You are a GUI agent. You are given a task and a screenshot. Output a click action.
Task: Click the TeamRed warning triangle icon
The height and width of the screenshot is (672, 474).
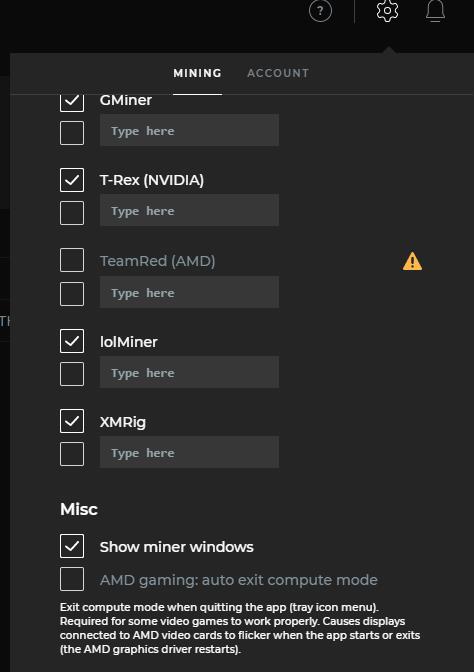pos(412,261)
